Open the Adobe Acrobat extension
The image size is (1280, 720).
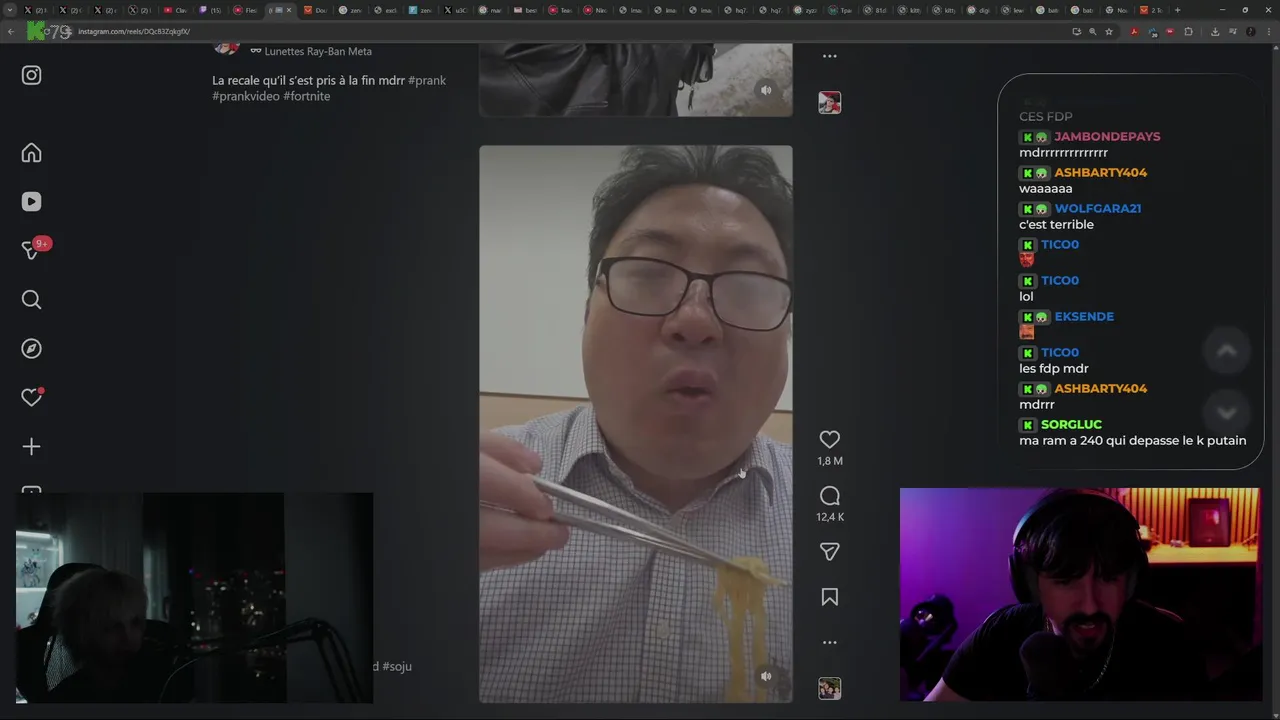(1134, 32)
